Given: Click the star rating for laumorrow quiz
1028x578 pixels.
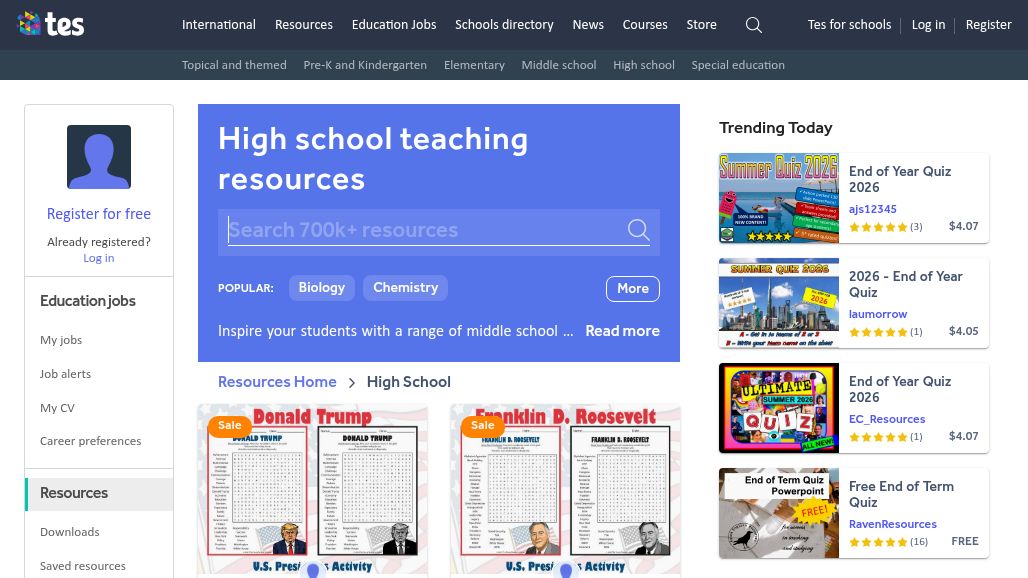Looking at the screenshot, I should click(878, 332).
